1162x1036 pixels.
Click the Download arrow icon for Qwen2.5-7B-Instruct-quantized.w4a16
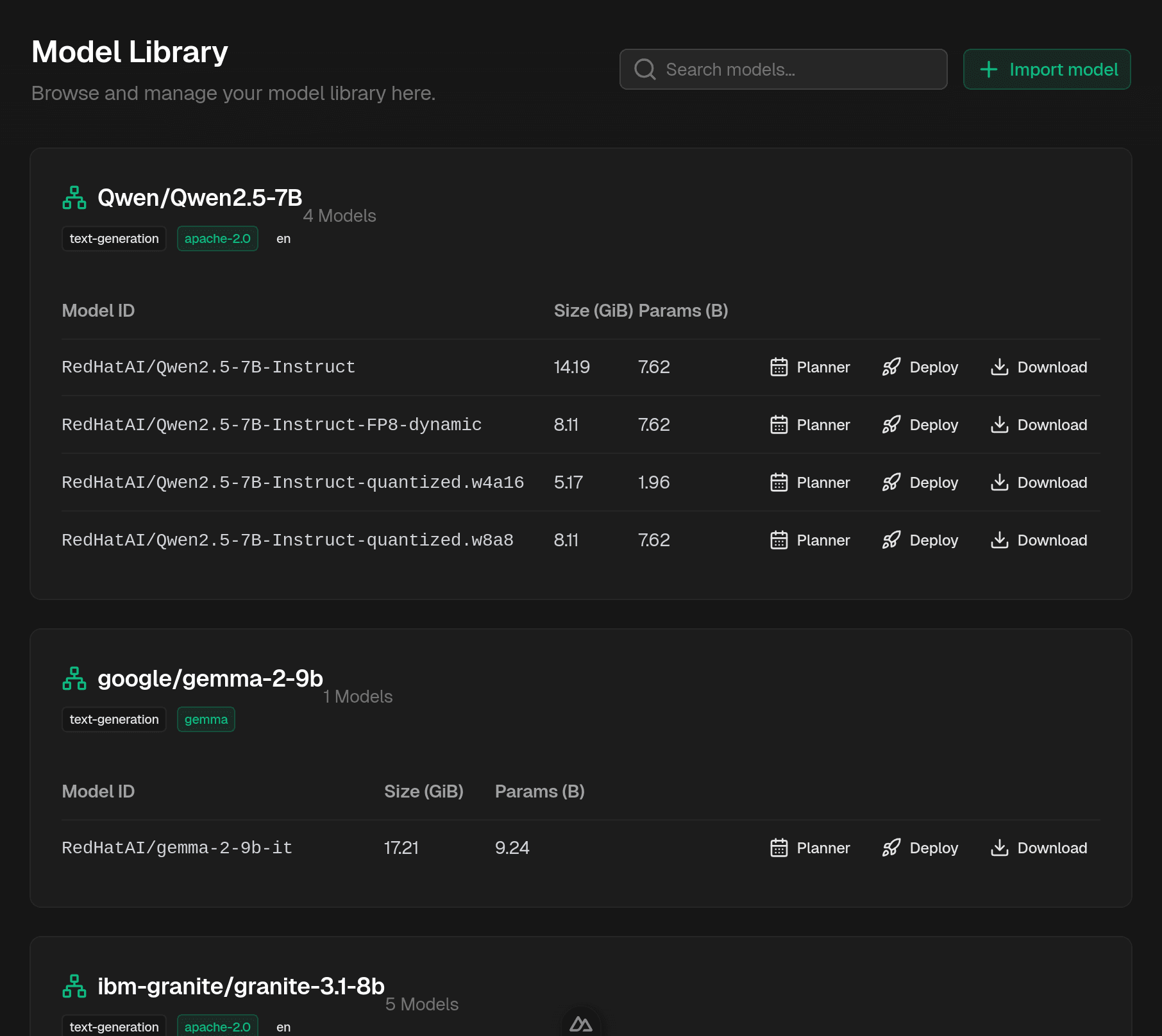1000,482
